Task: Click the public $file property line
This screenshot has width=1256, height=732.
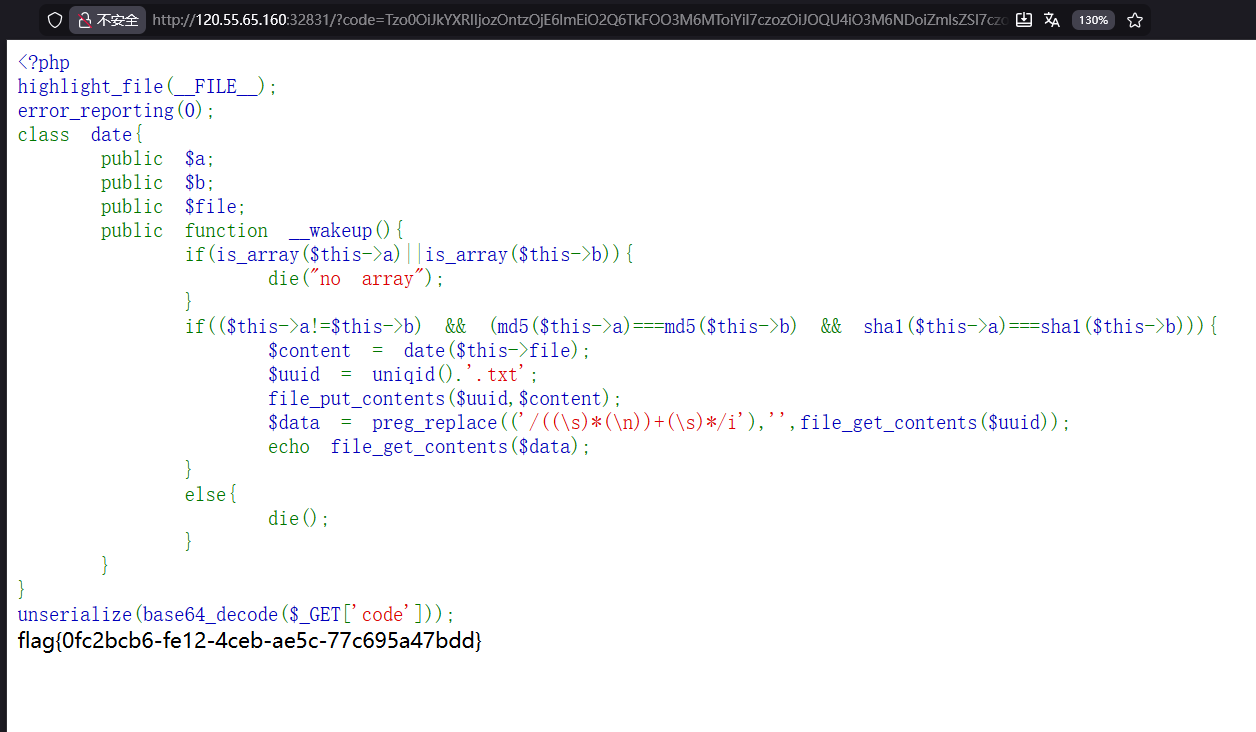Action: click(173, 207)
